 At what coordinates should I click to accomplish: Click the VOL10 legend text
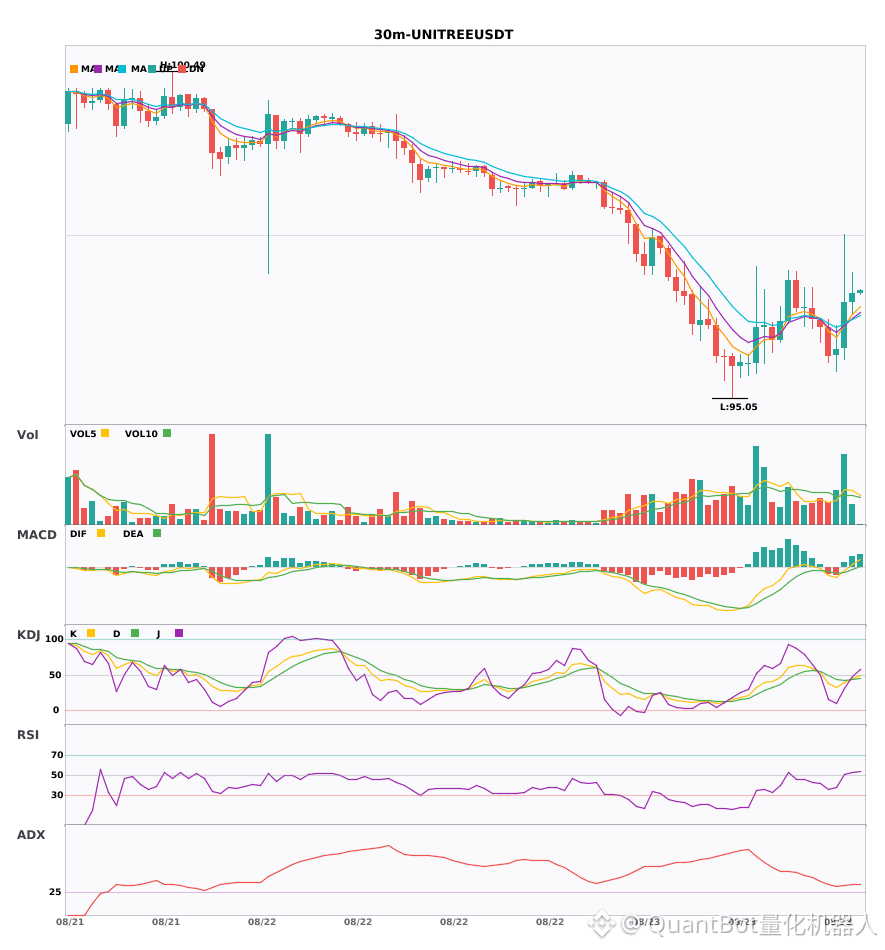click(x=141, y=434)
